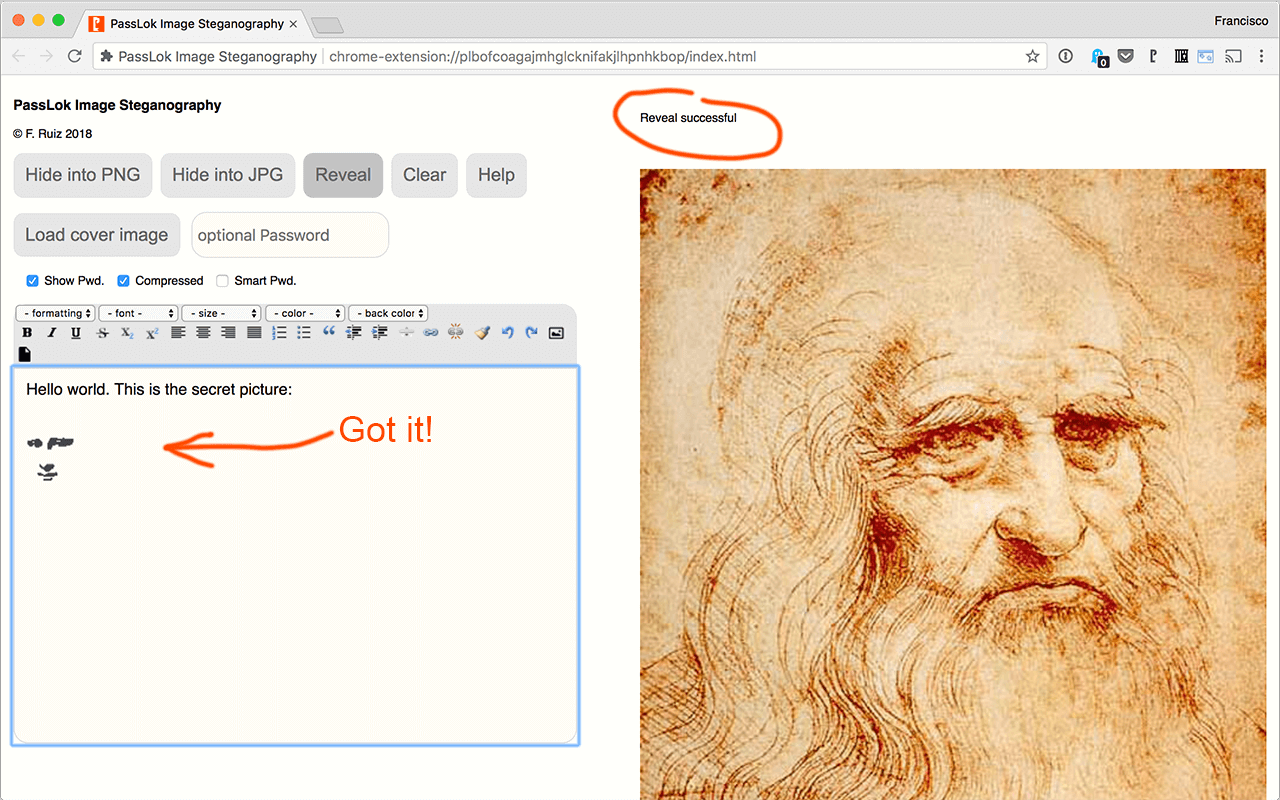Underline the selected text

click(x=76, y=333)
